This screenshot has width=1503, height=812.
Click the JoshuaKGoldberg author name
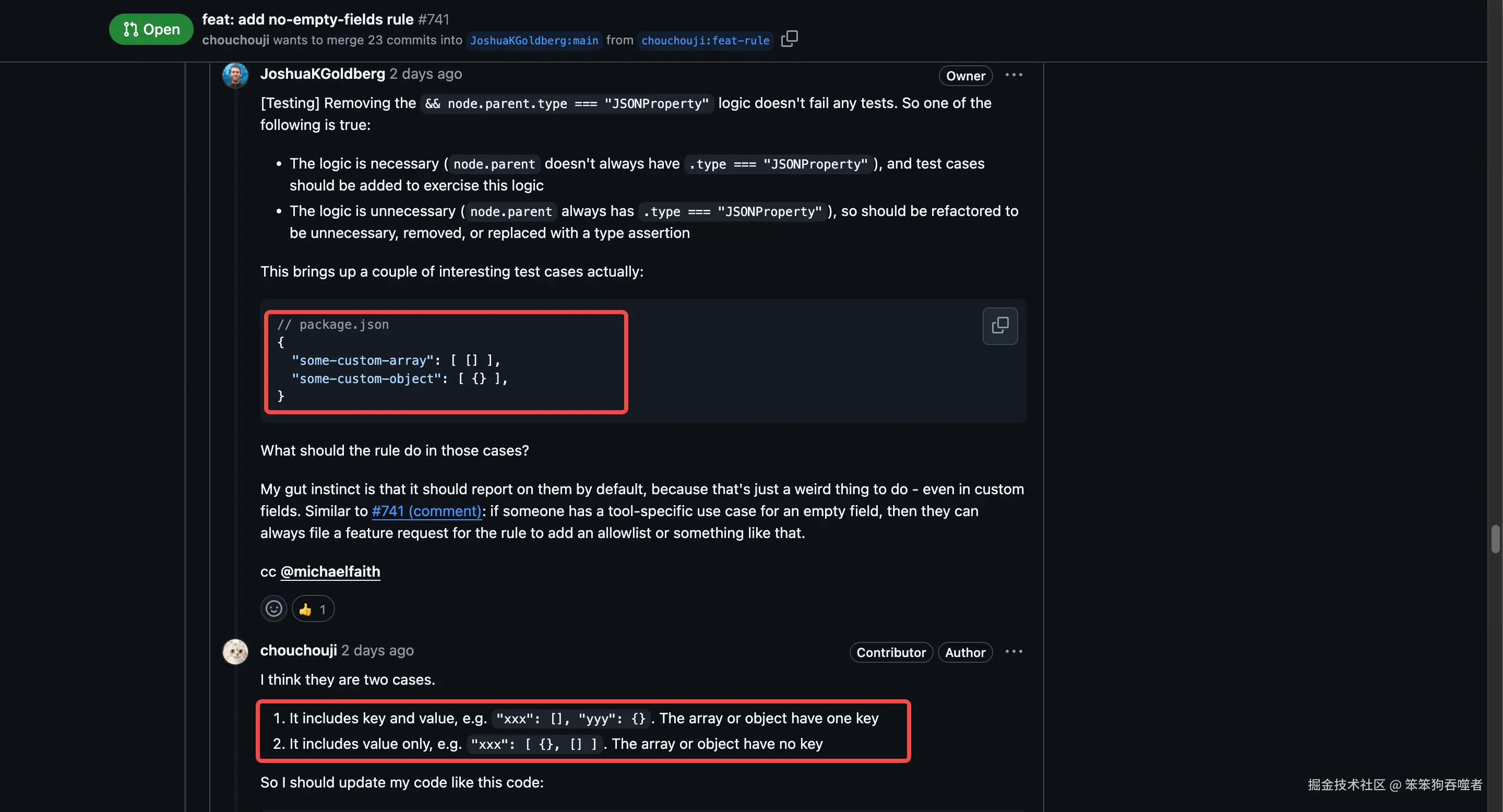point(322,74)
